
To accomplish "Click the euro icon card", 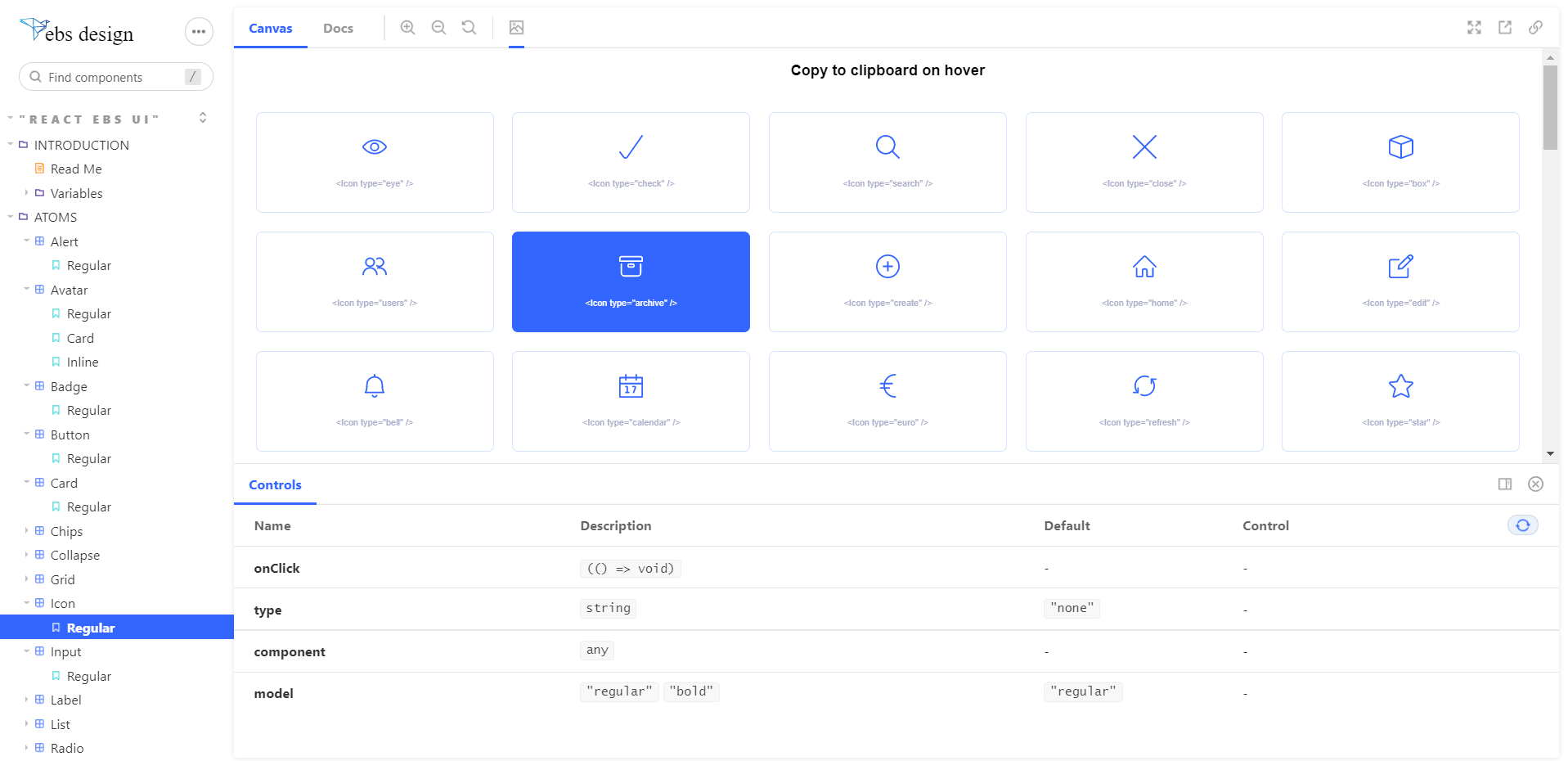I will 887,401.
